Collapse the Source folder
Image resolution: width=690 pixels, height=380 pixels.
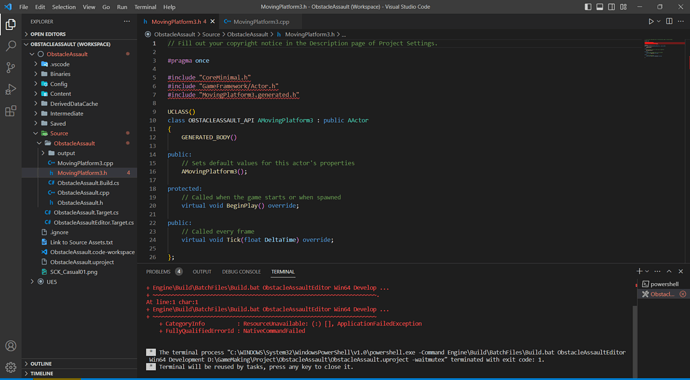point(79,133)
